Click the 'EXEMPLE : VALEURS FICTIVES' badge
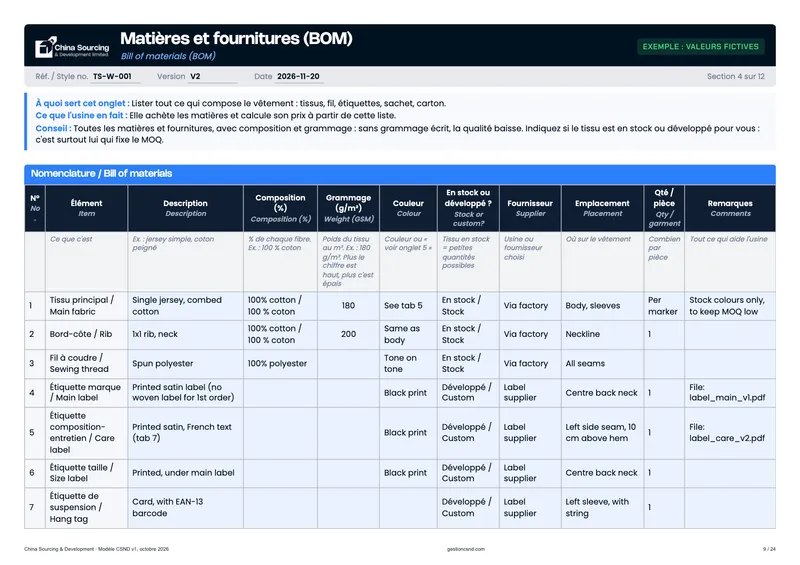 701,46
